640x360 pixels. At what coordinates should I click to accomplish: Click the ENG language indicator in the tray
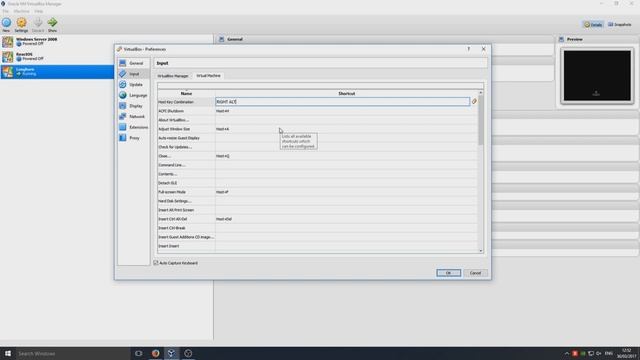click(x=609, y=353)
